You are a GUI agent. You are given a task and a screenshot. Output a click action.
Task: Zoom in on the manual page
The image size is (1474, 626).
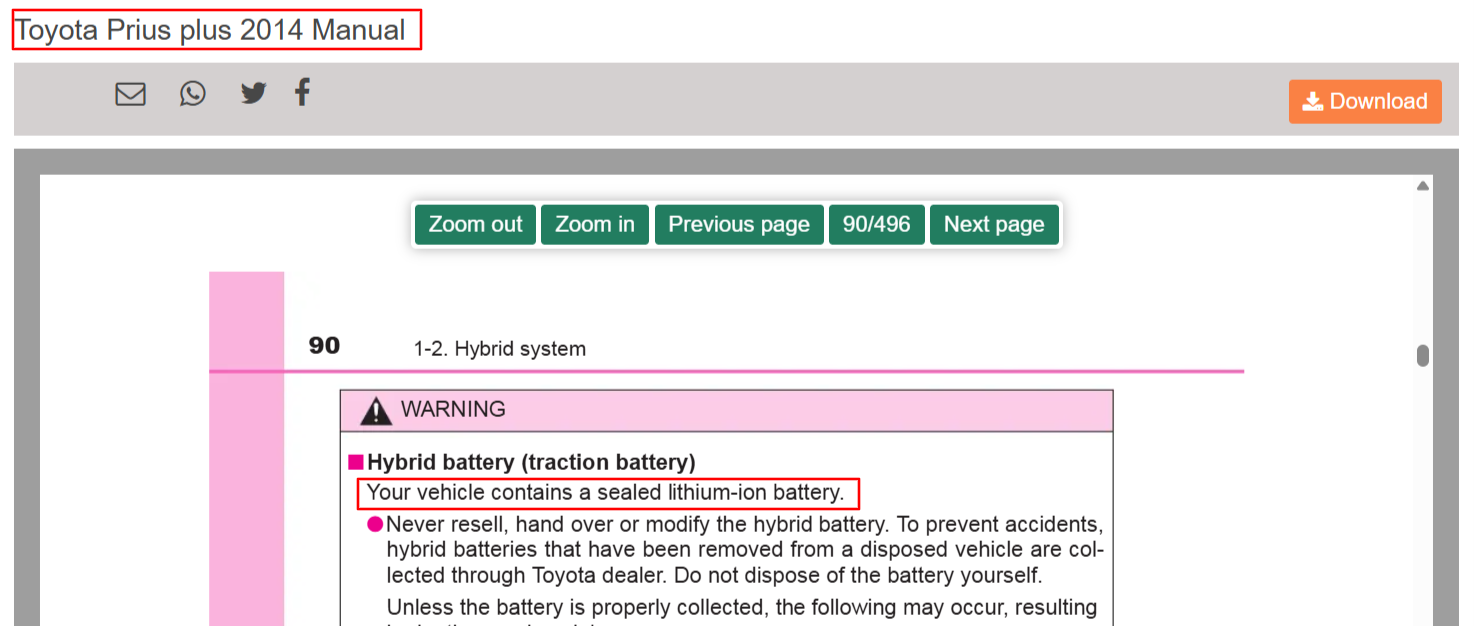tap(595, 225)
